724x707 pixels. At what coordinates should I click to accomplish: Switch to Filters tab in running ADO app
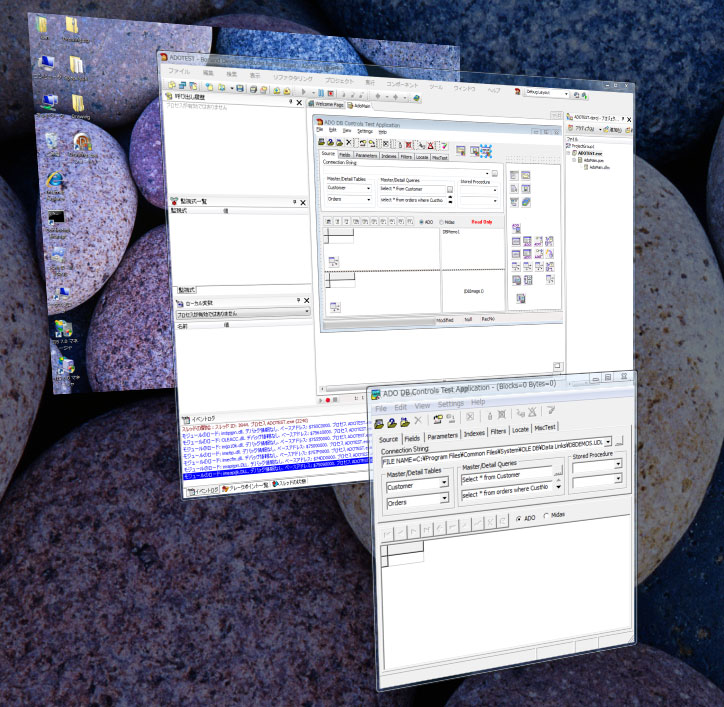[498, 431]
